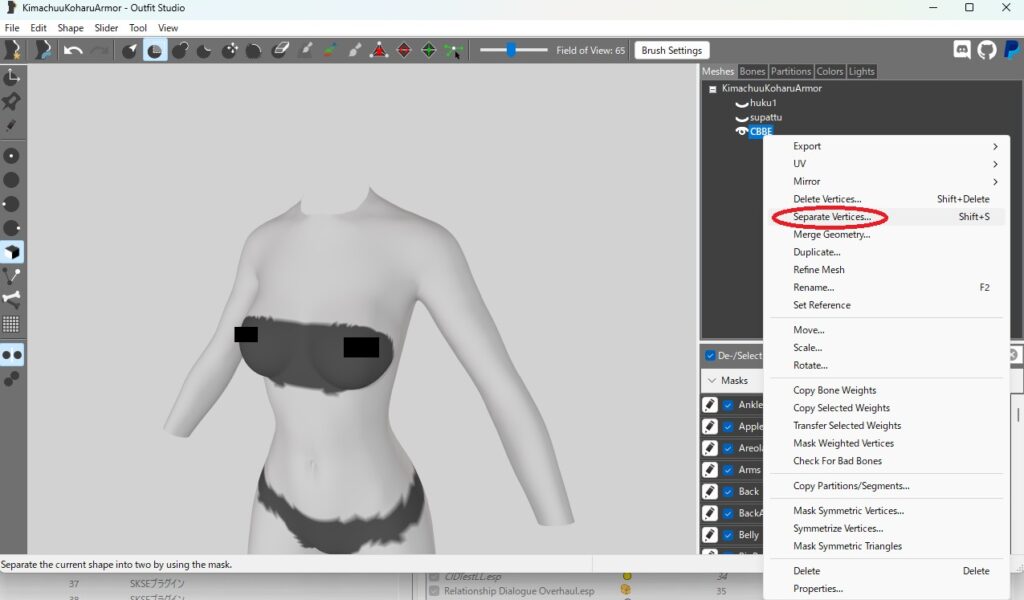Click the pin icon in left sidebar

[12, 102]
